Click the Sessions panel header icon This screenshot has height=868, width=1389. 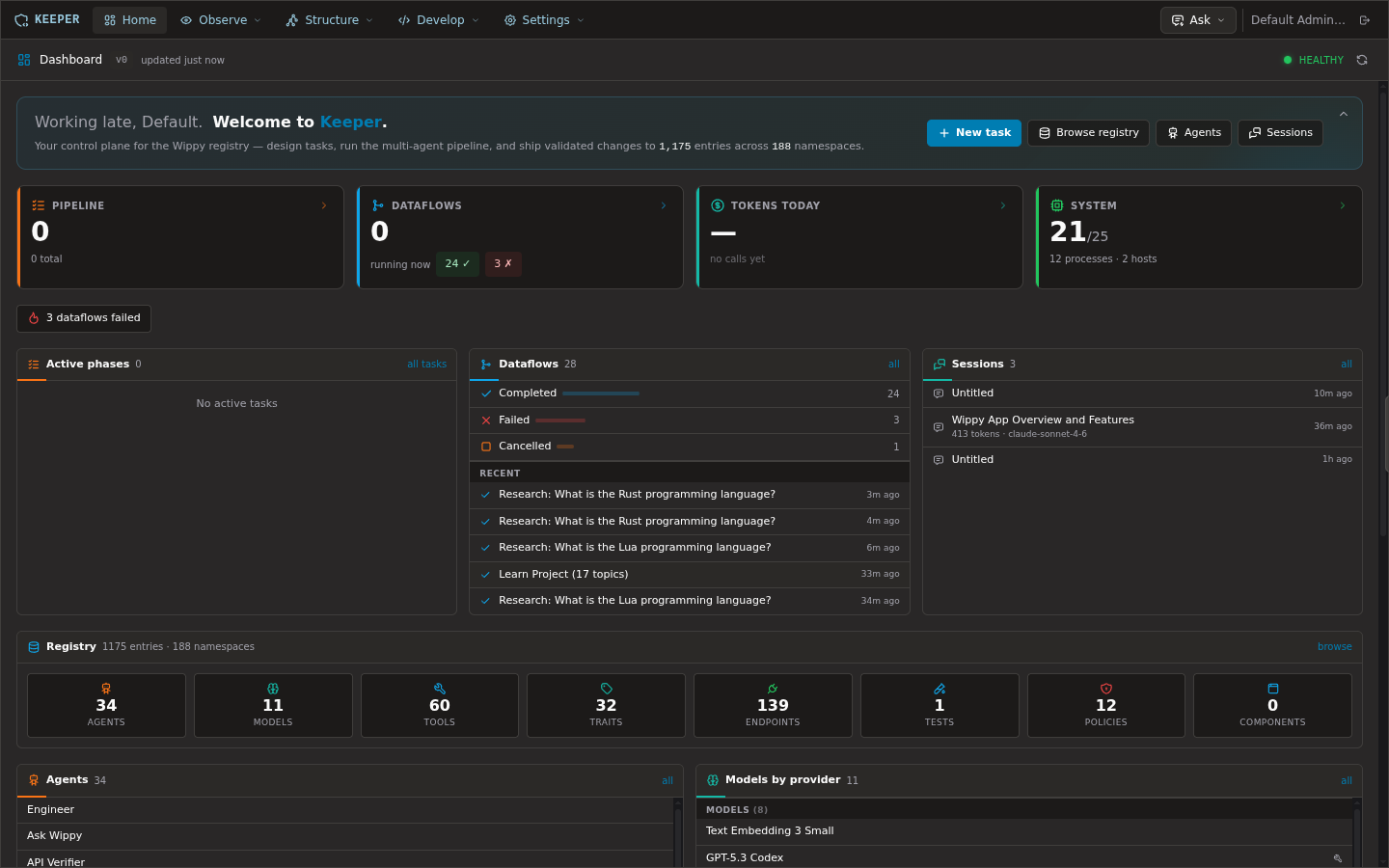pos(939,365)
